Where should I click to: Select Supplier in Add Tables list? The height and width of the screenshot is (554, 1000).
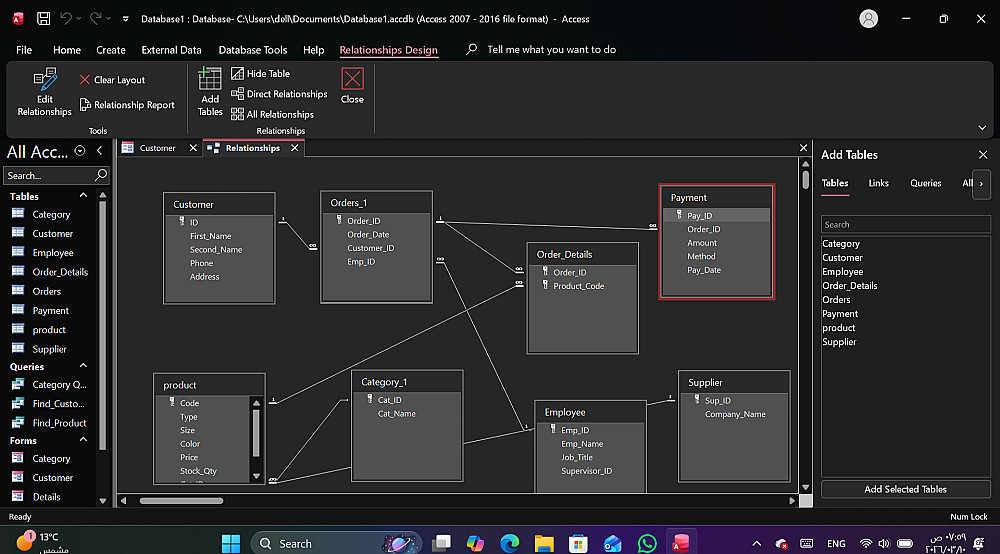click(x=839, y=342)
